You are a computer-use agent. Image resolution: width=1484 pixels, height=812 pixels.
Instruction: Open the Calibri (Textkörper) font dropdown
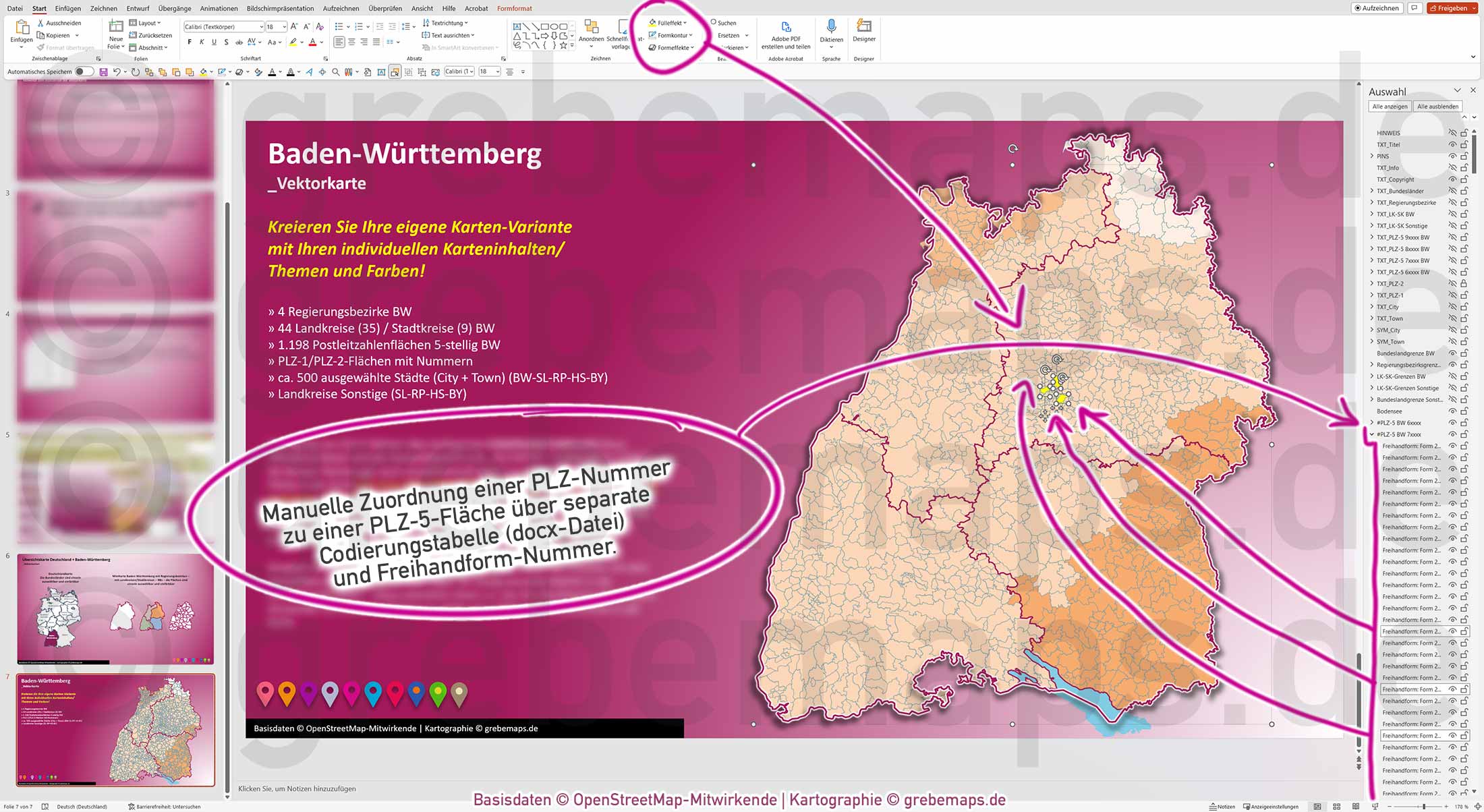tap(262, 26)
